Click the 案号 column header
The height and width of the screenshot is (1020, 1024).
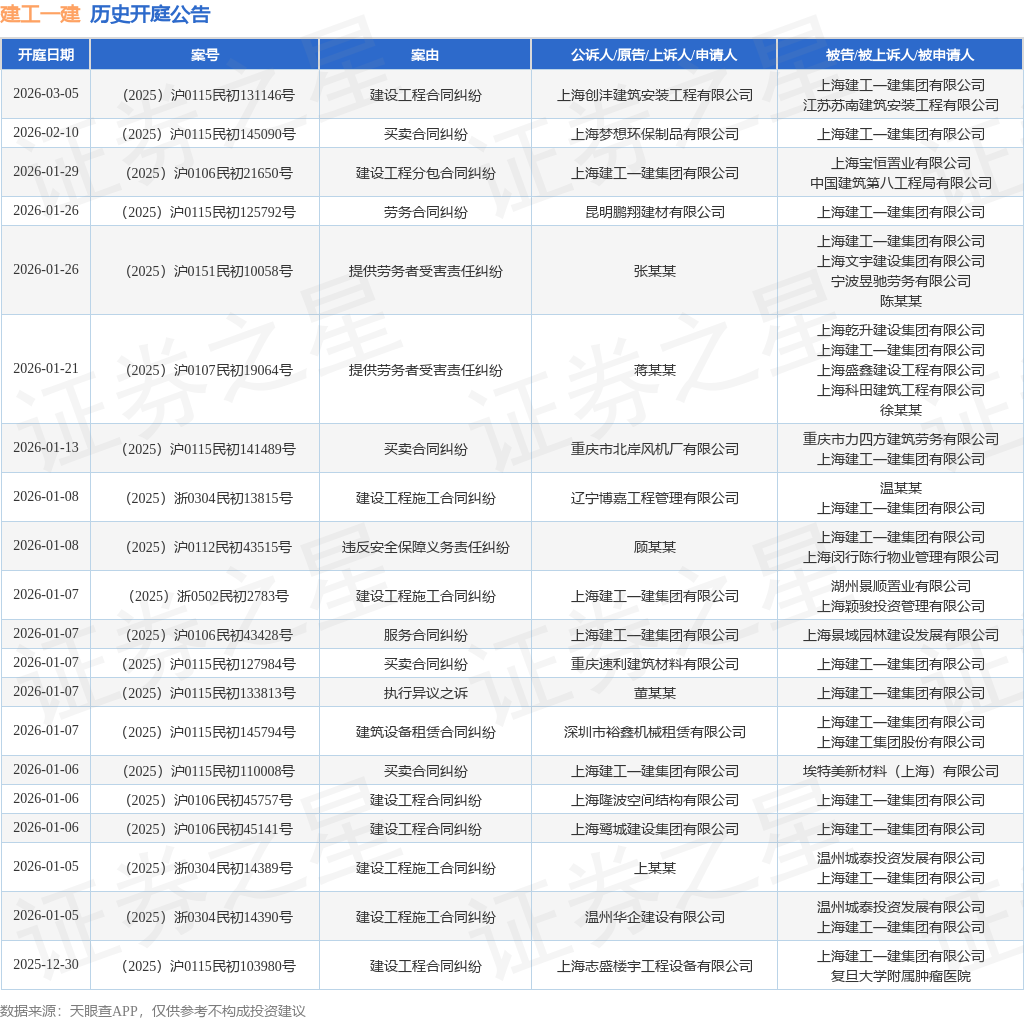204,55
